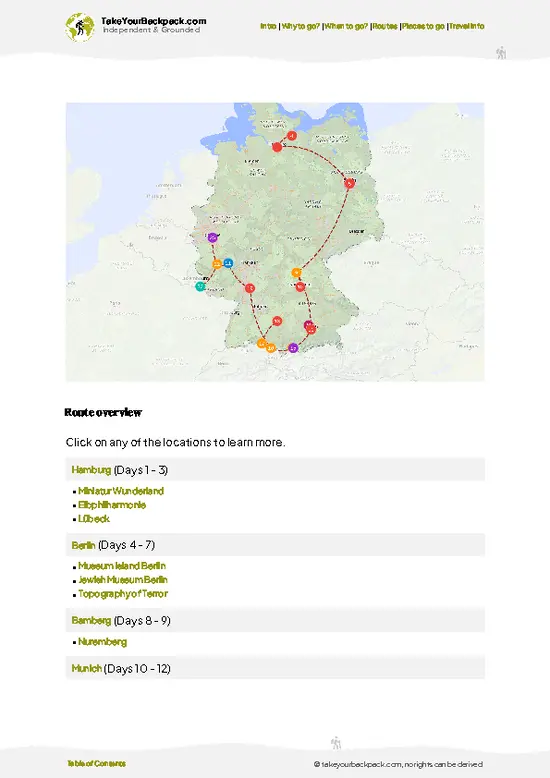Select the purple marker near Cologne
The width and height of the screenshot is (550, 778).
(x=213, y=238)
